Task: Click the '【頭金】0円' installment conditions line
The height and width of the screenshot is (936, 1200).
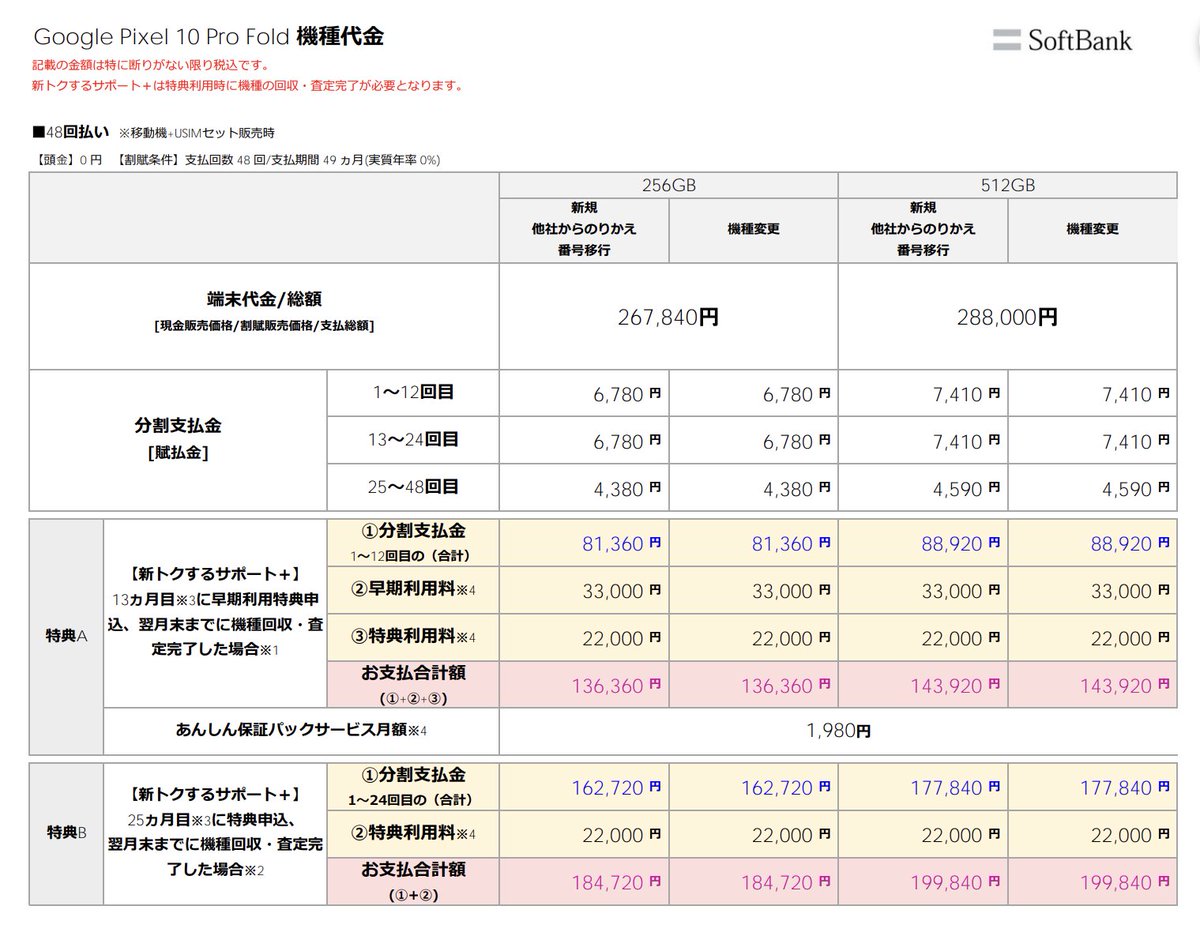Action: coord(236,159)
